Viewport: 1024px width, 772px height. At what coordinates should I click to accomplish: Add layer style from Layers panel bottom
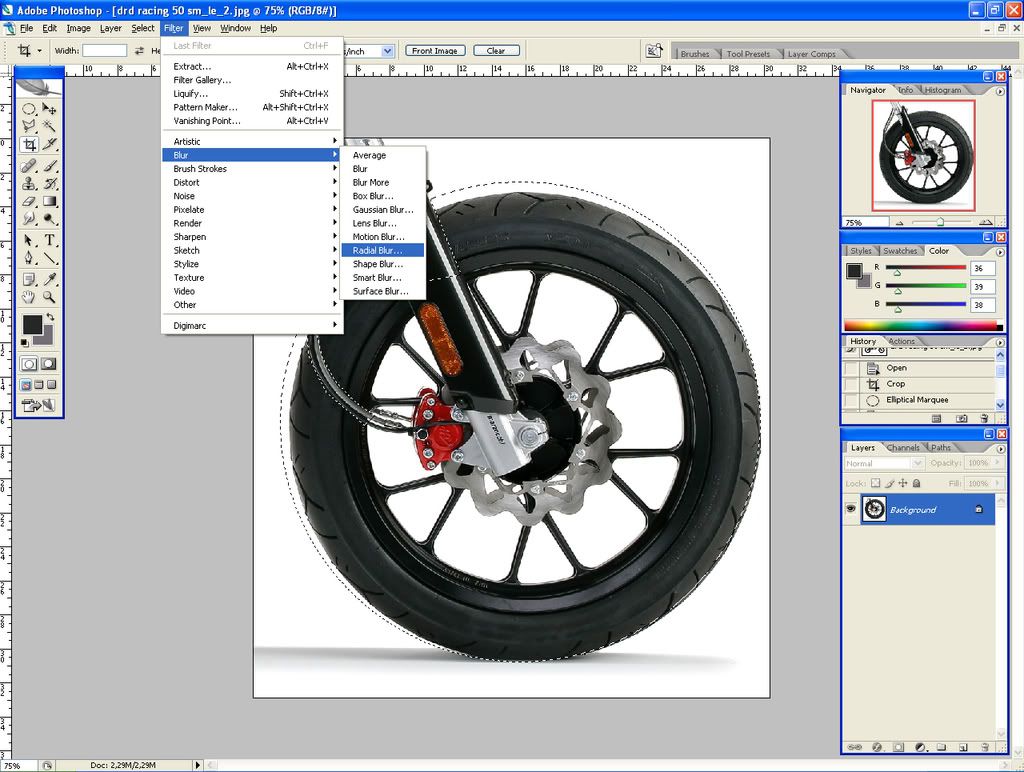[876, 747]
